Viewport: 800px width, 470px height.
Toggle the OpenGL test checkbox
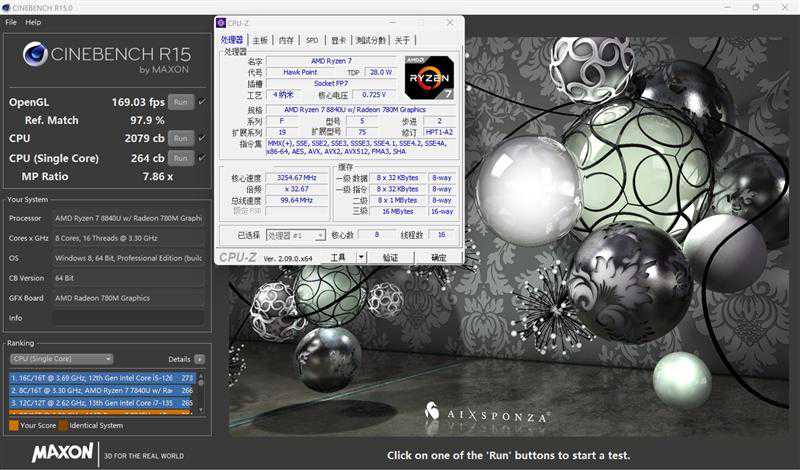(202, 102)
